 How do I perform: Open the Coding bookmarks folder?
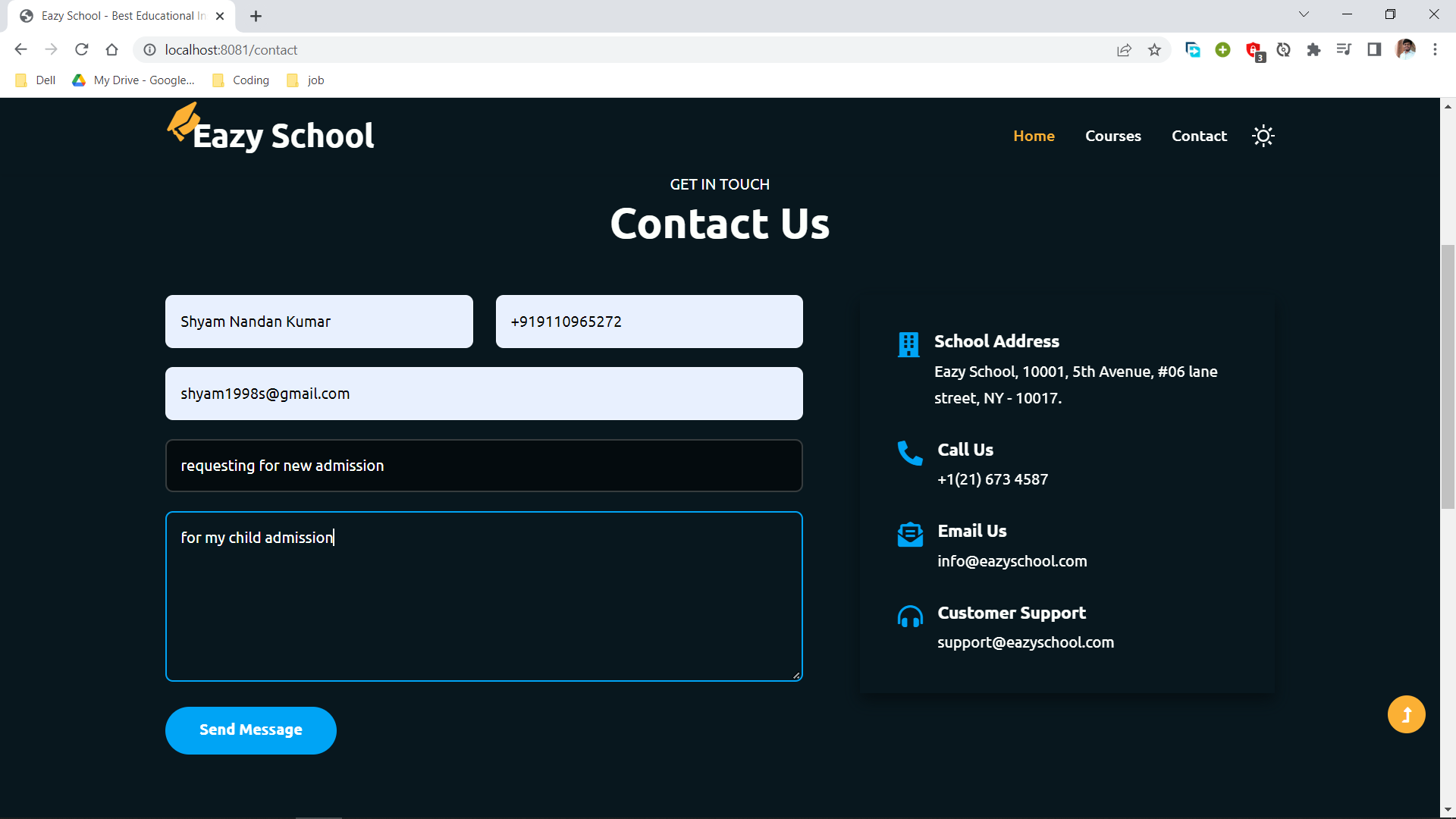(240, 80)
